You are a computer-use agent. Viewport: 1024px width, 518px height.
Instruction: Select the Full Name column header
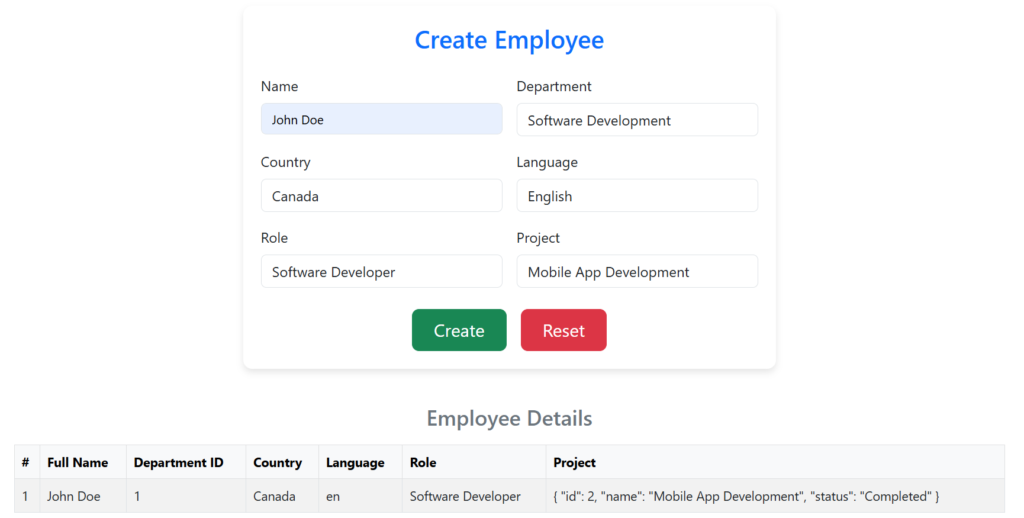click(83, 462)
